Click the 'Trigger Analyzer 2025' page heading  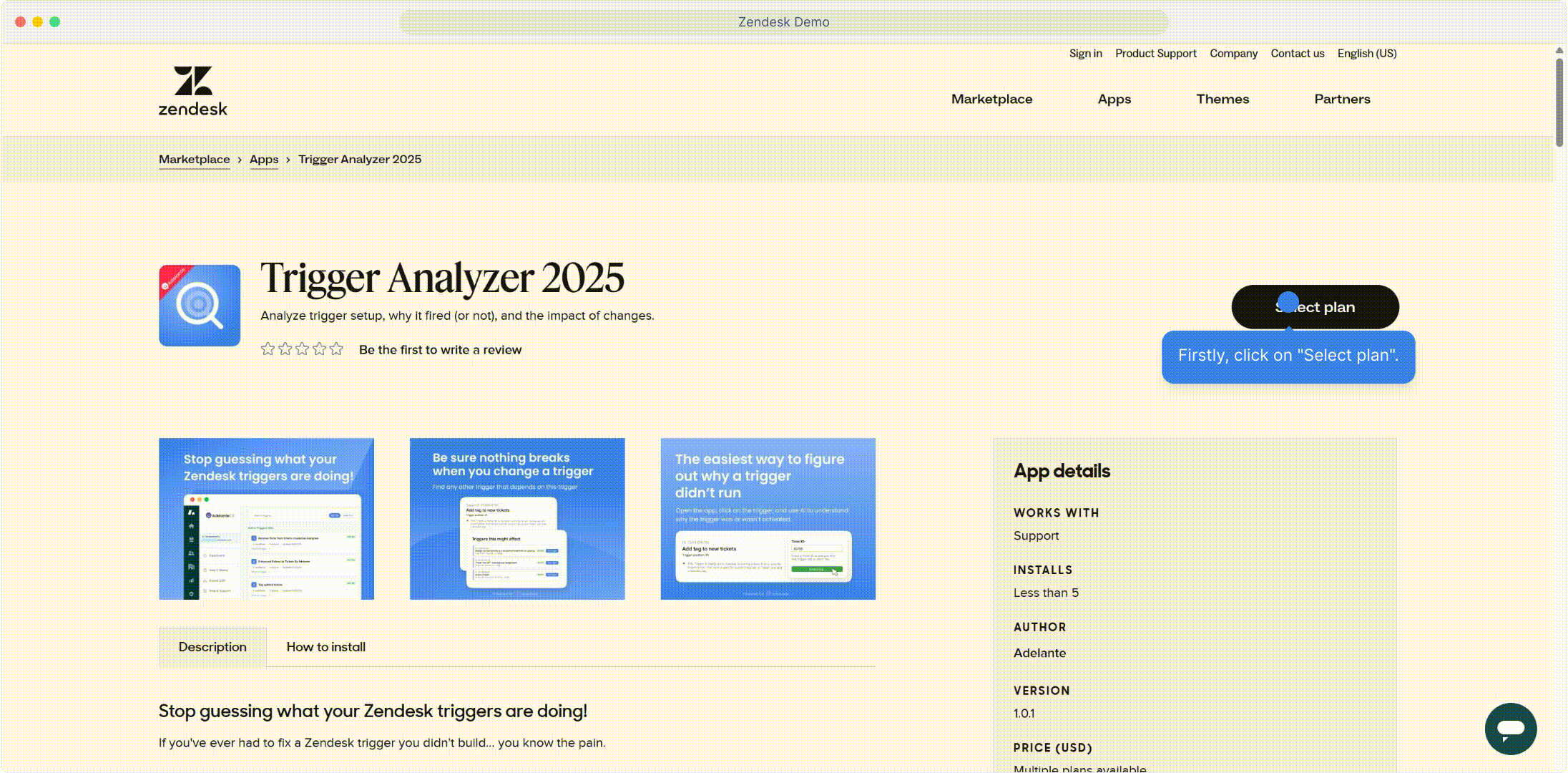pos(442,278)
